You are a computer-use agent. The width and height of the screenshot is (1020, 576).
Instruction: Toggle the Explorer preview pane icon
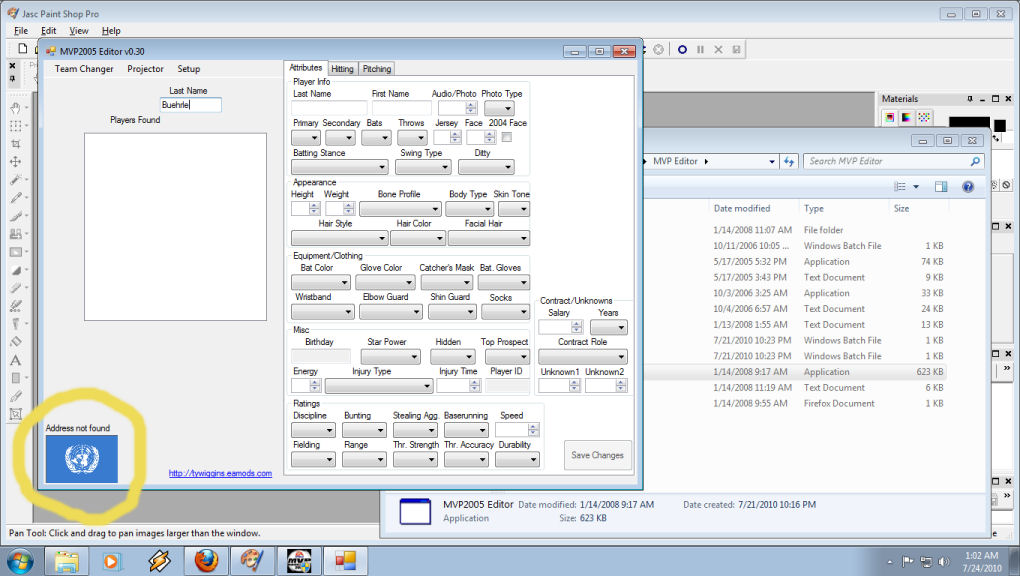pos(941,187)
